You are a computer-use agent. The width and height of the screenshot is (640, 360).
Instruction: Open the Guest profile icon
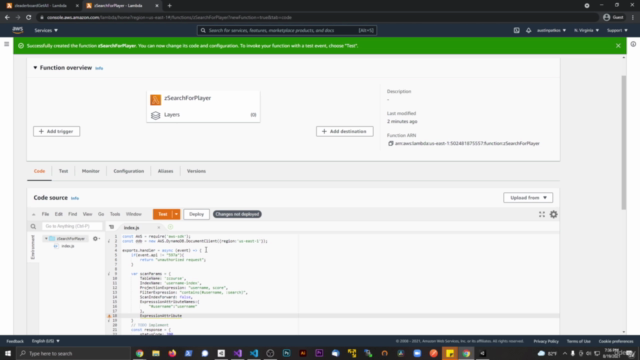(607, 18)
